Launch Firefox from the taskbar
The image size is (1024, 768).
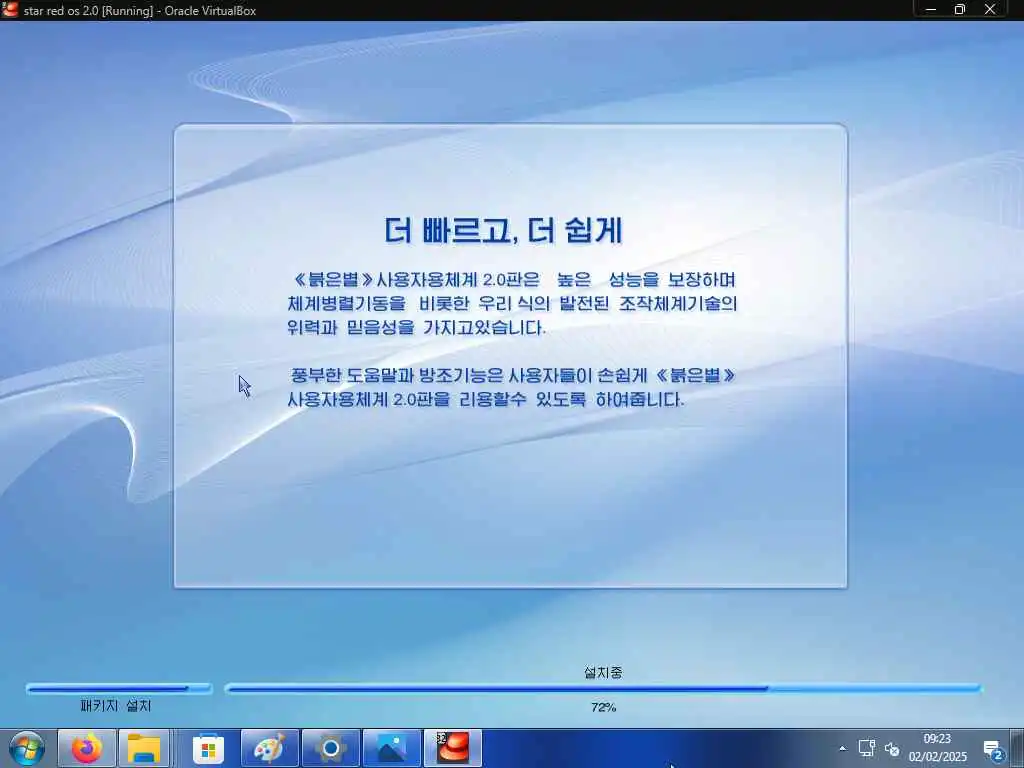coord(86,748)
